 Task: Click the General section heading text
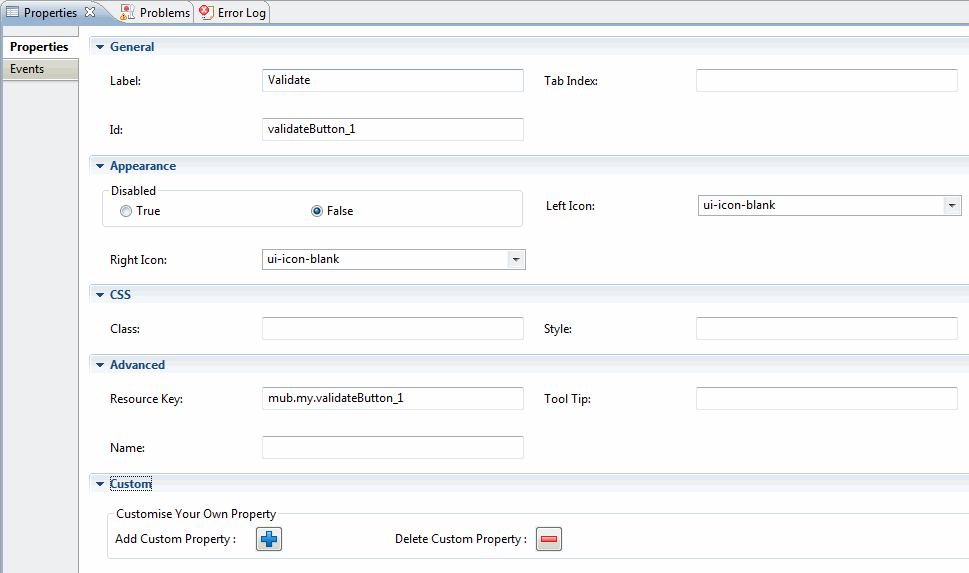[x=132, y=47]
